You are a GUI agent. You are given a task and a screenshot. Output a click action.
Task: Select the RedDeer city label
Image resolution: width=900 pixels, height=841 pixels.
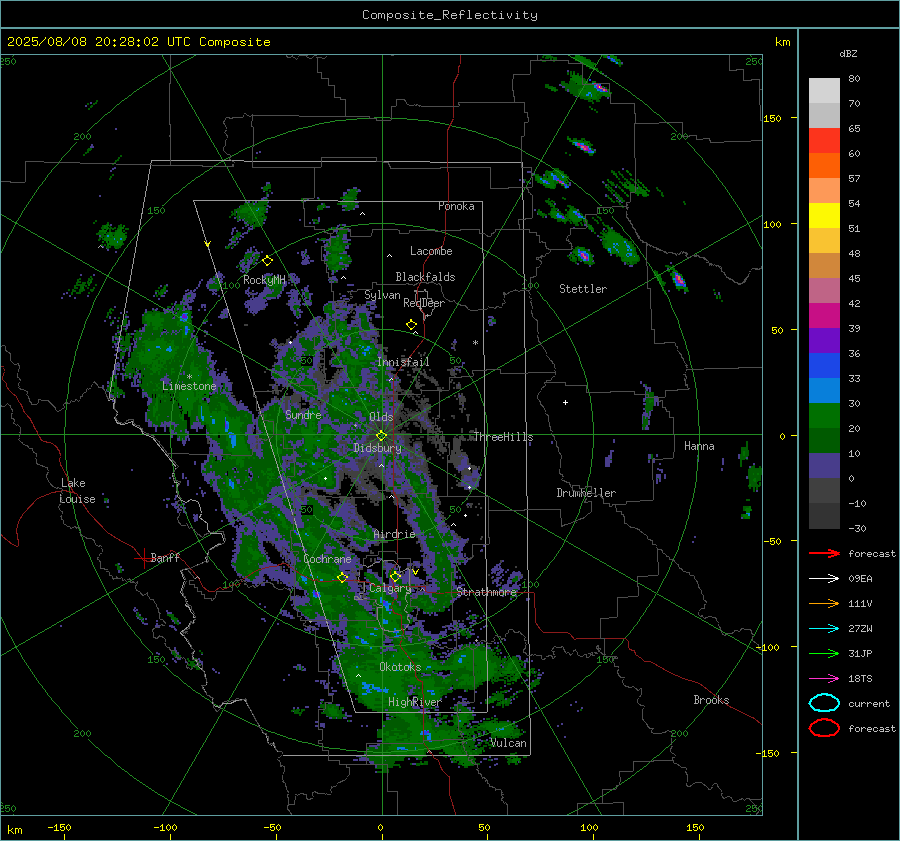424,303
